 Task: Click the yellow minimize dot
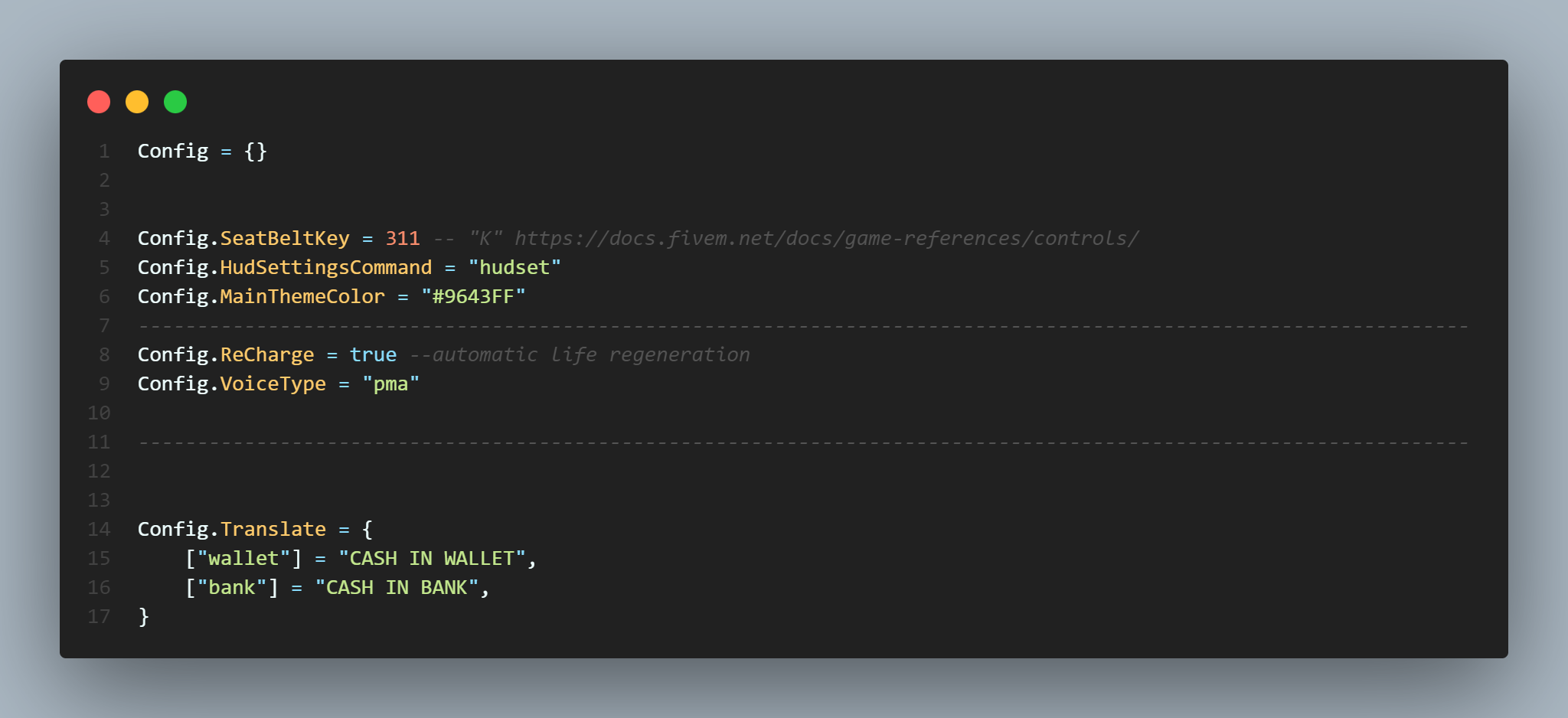click(x=137, y=102)
